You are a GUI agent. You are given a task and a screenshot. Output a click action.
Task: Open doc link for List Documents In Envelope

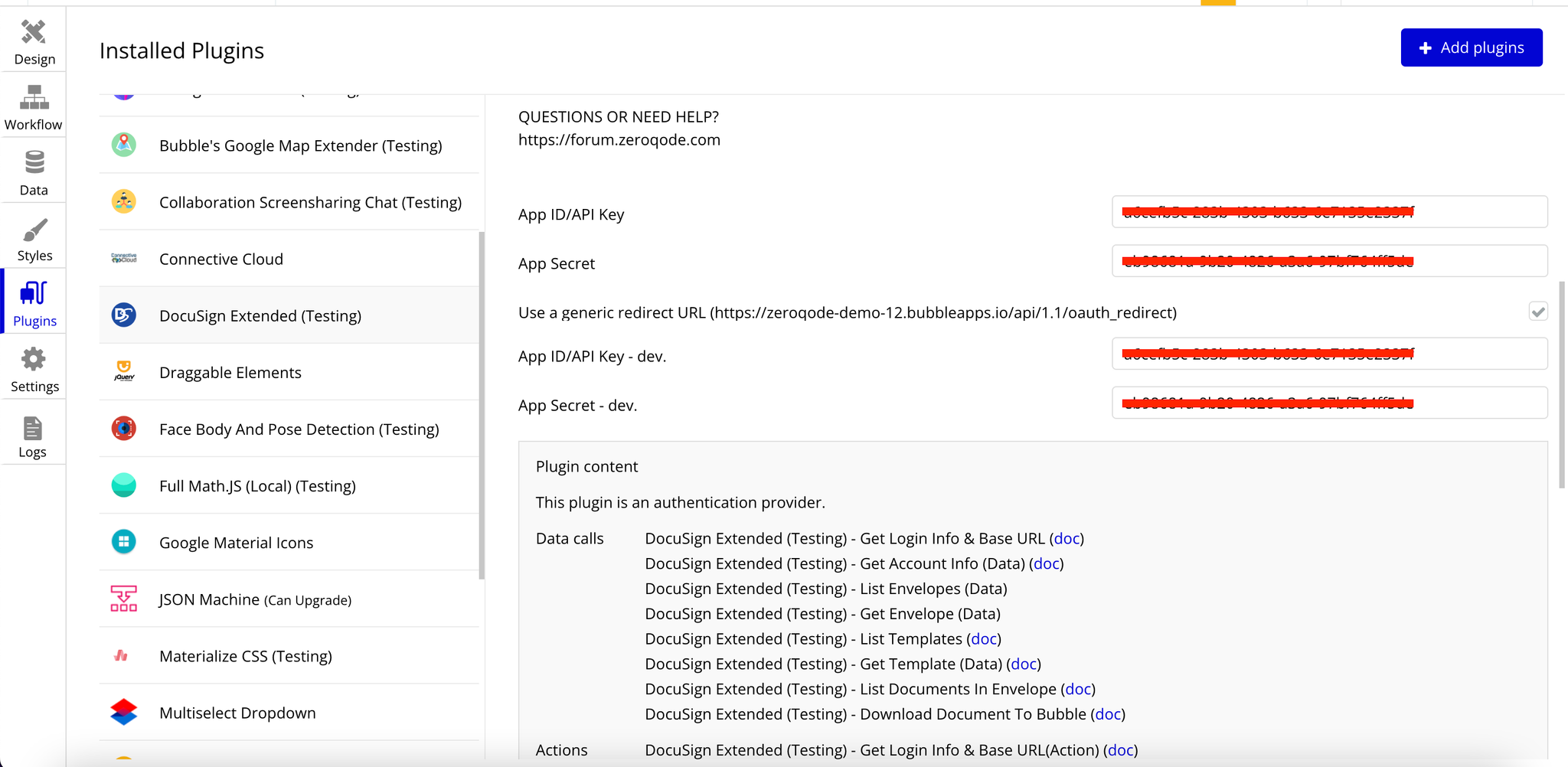[1078, 689]
